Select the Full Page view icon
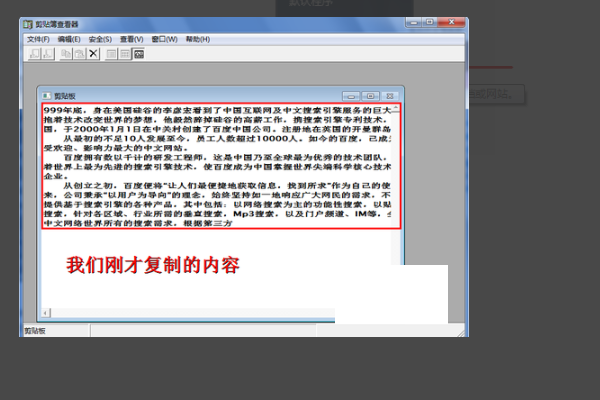 (139, 54)
